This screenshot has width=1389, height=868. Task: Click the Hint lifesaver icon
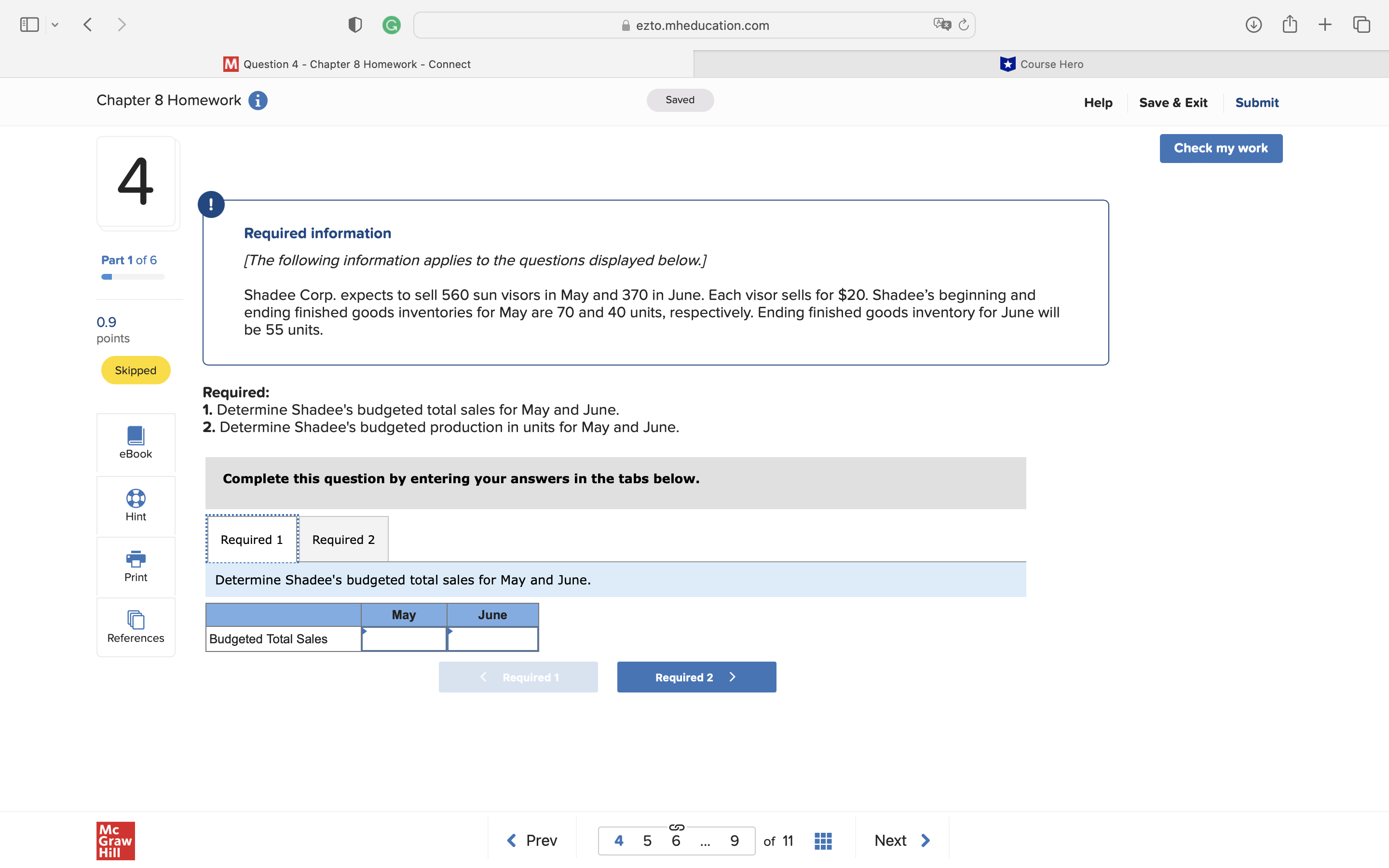point(136,499)
